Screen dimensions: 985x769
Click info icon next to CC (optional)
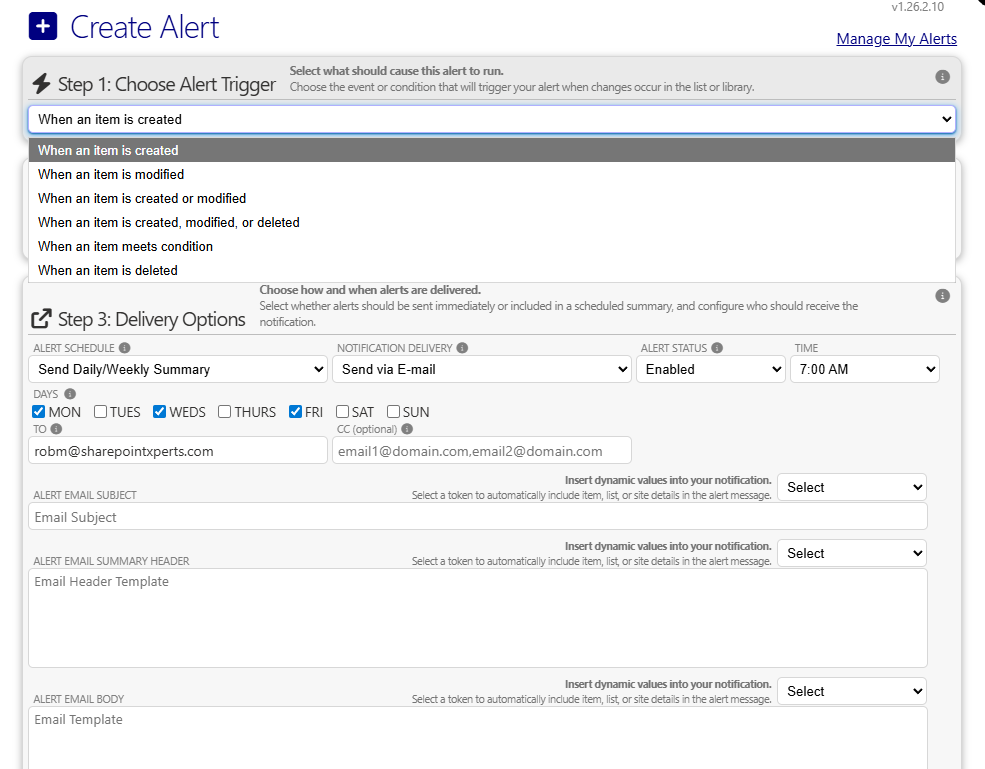point(407,429)
